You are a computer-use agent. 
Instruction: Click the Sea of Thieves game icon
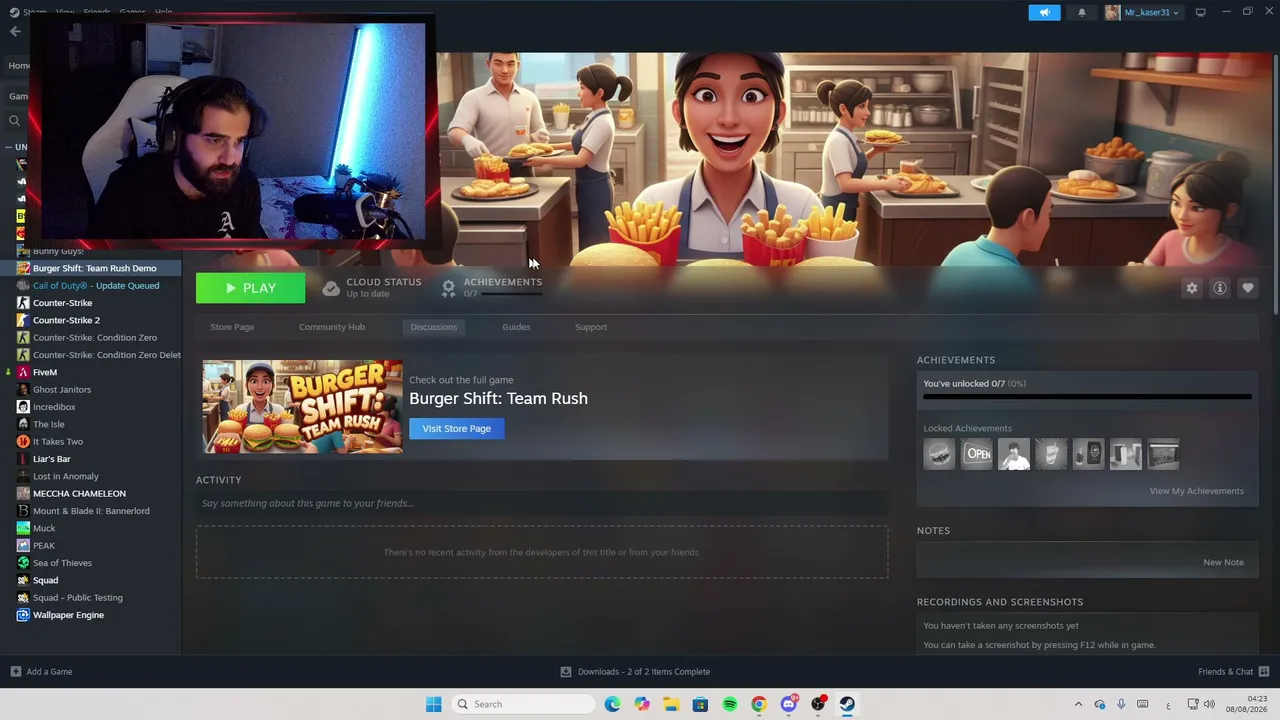tap(23, 563)
